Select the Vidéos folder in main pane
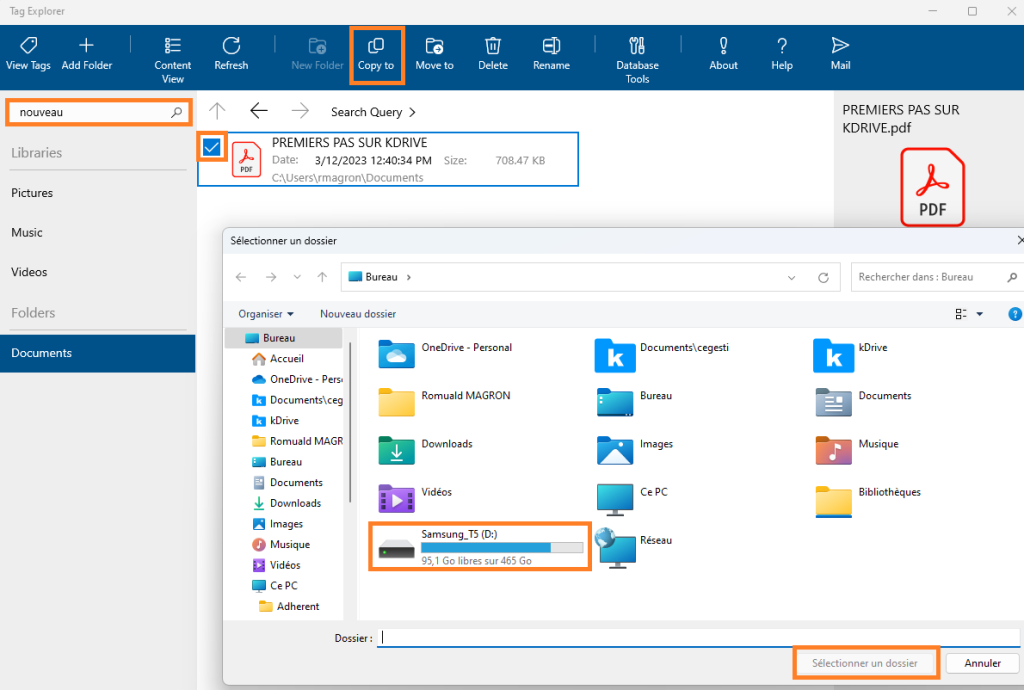This screenshot has height=690, width=1024. coord(415,499)
